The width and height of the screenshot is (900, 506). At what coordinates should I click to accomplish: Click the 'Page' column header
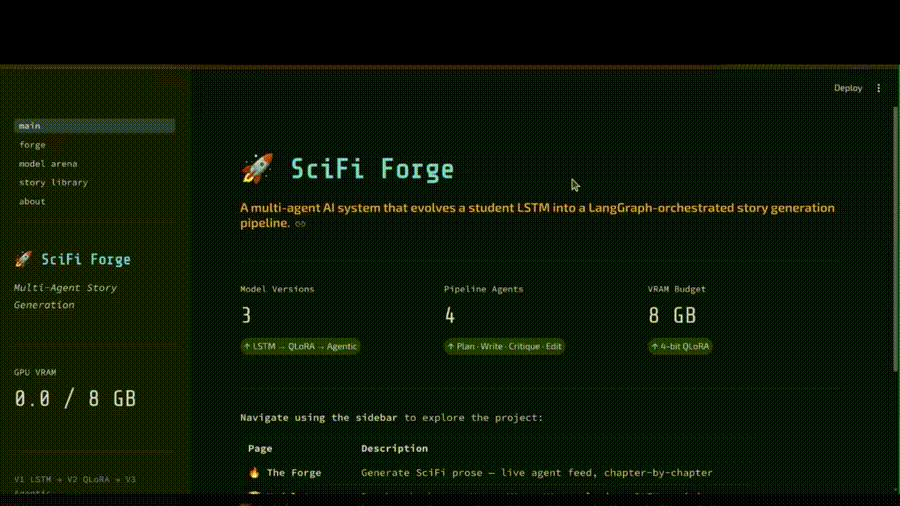point(260,449)
